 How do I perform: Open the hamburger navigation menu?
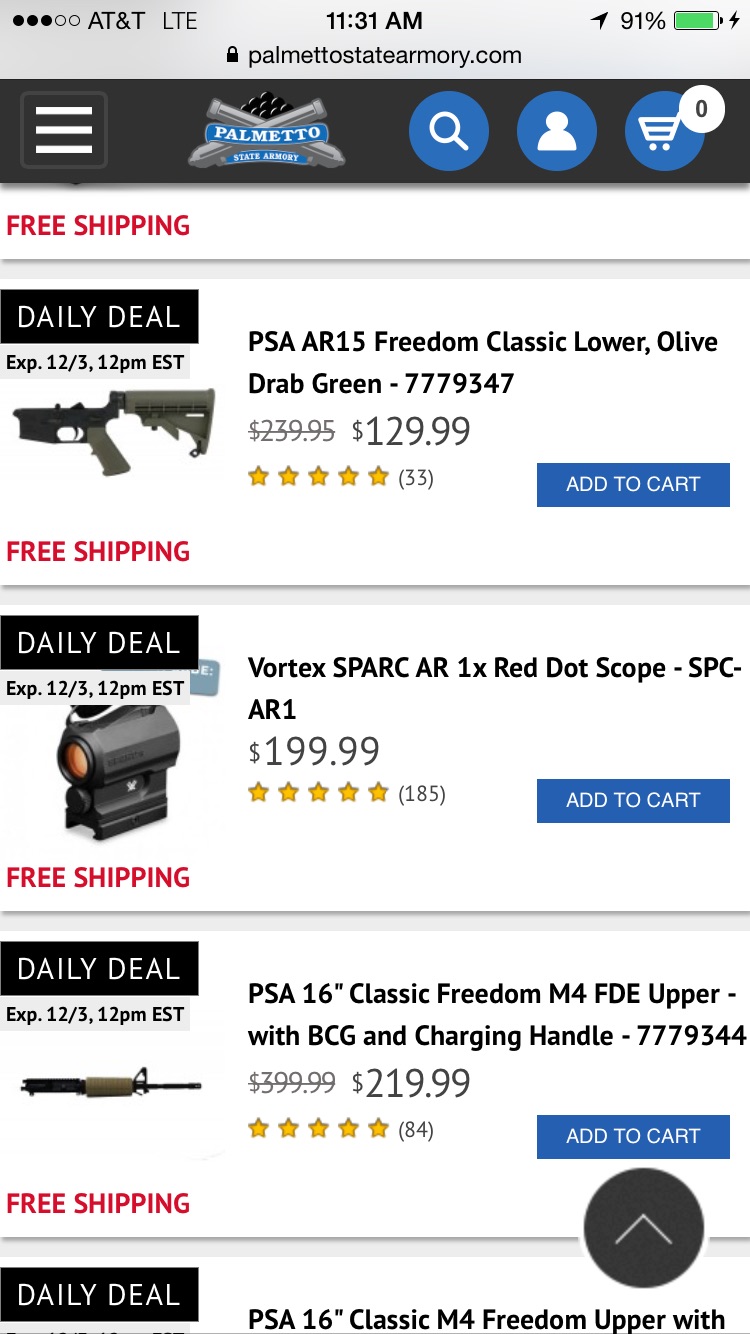point(63,130)
